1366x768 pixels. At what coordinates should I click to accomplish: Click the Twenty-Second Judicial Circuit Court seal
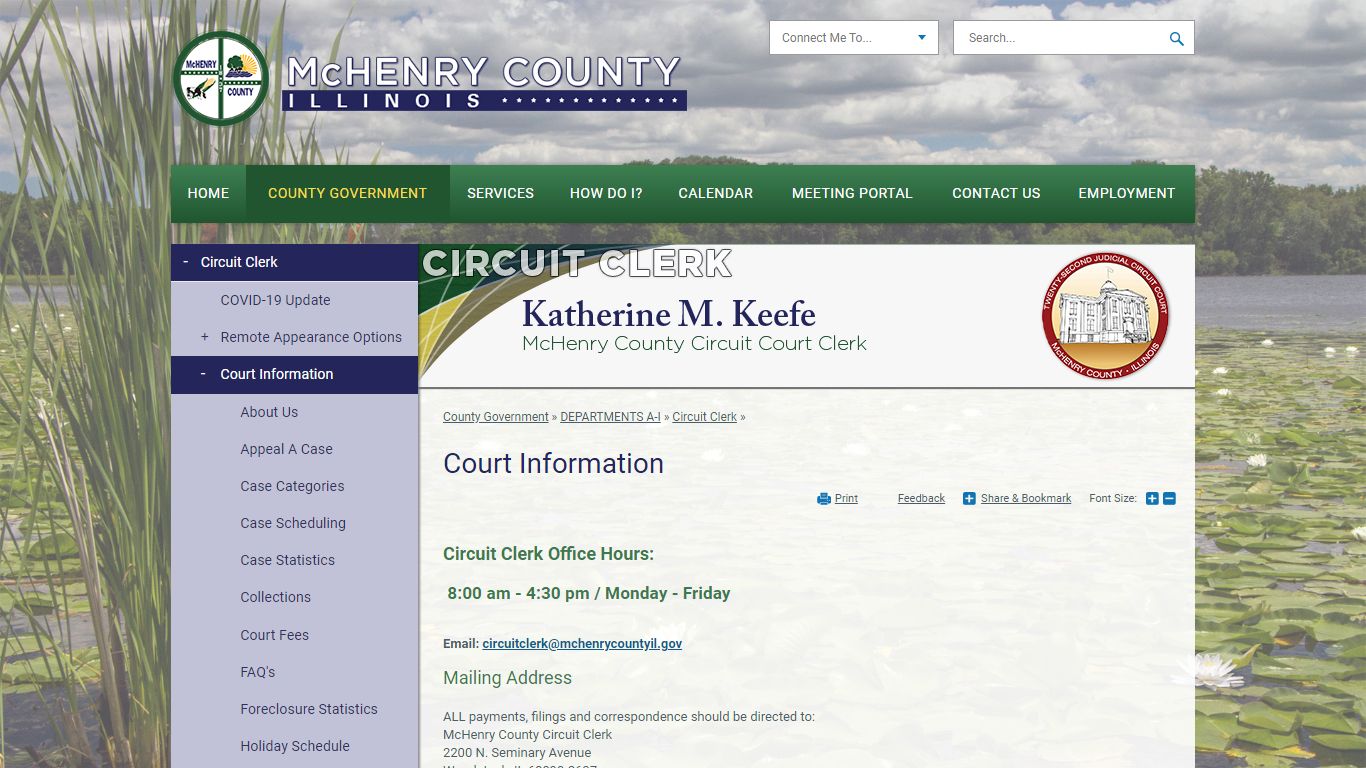1105,316
